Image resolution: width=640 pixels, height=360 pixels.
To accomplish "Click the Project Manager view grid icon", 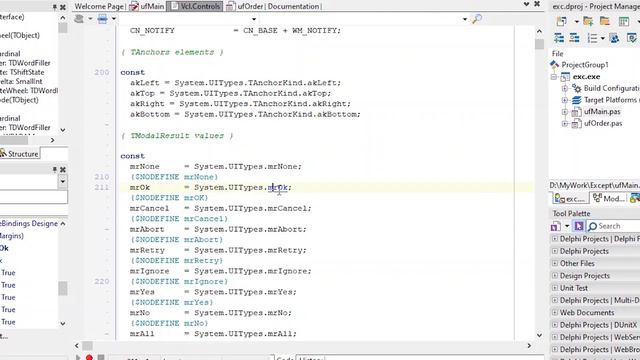I will point(624,21).
